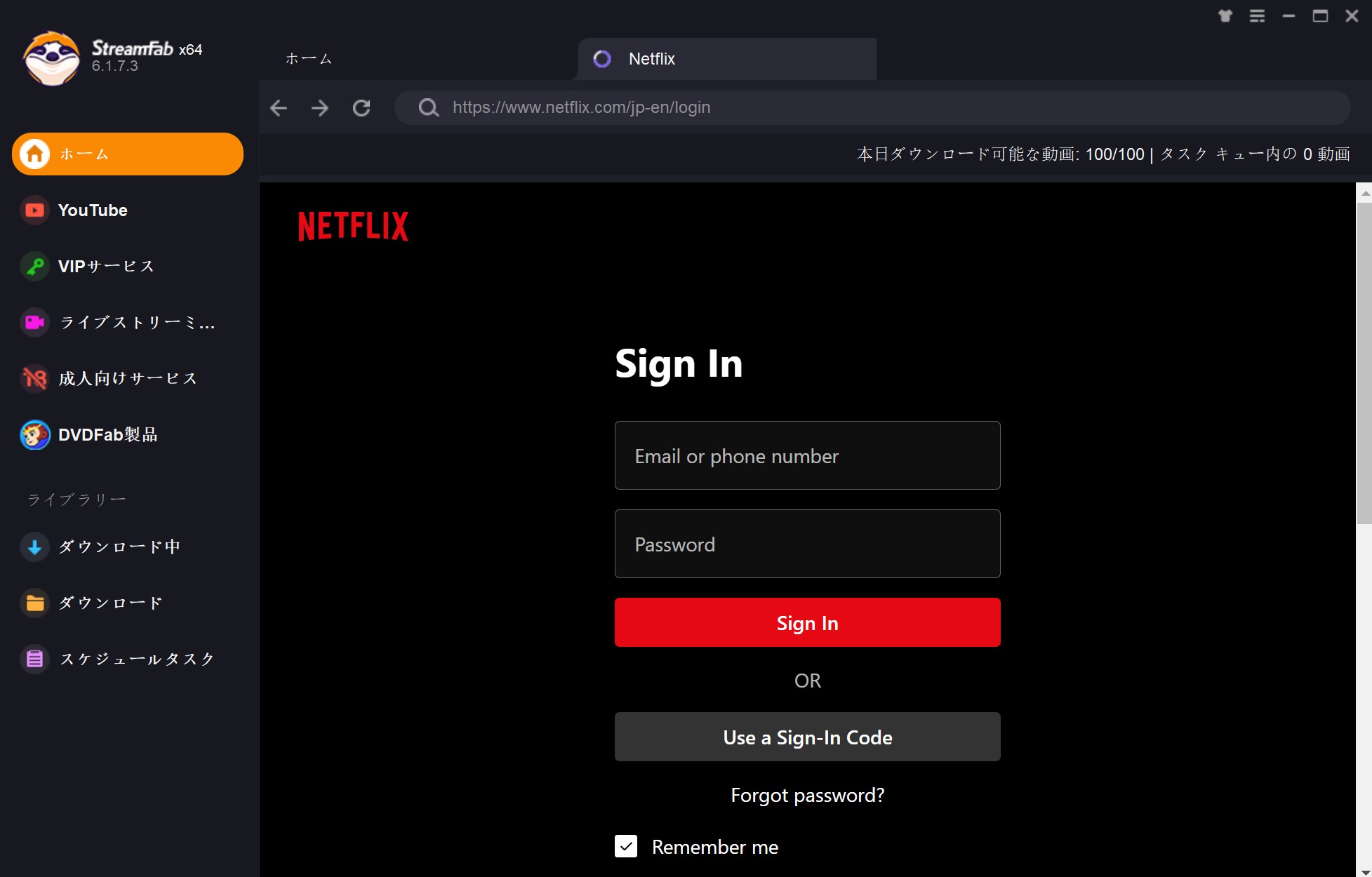Click the Netflix tab loading spinner icon

602,59
